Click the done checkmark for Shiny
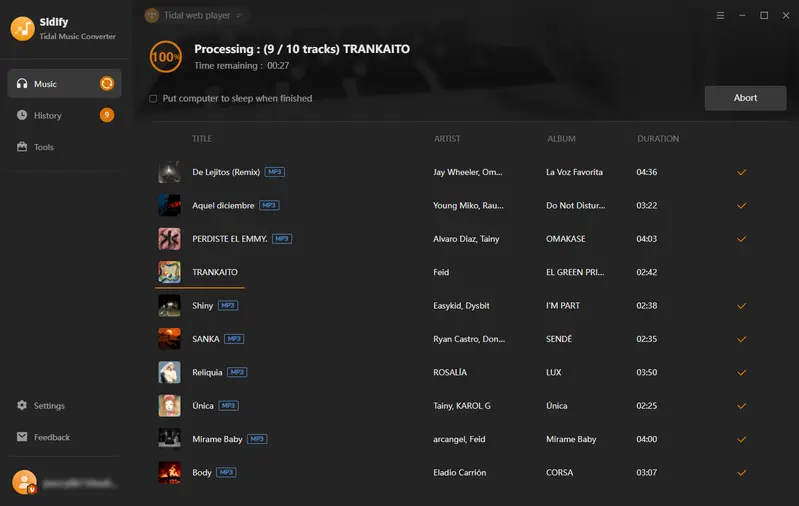Screen dimensions: 799x506 coord(741,306)
